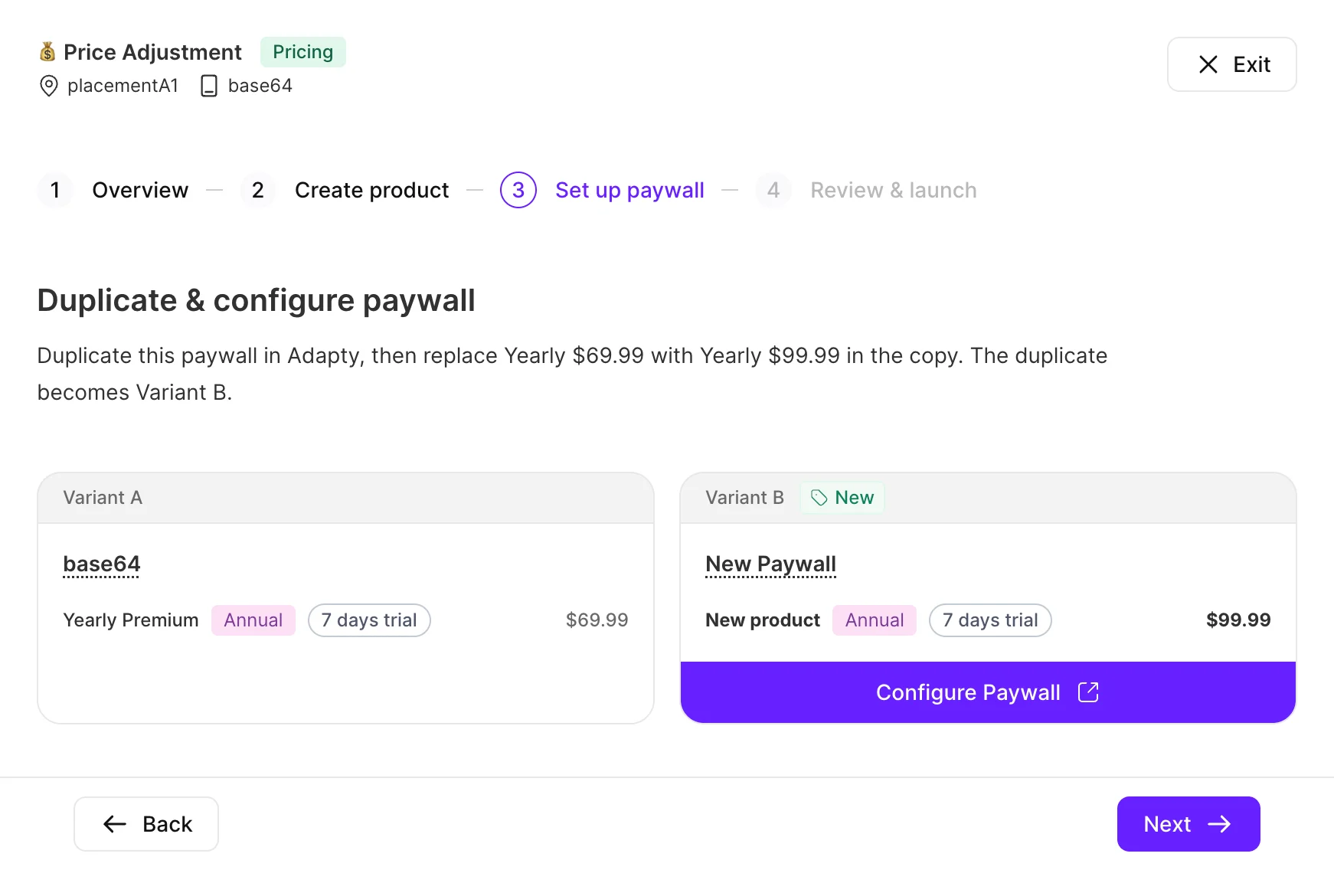
Task: Click the 7 days trial chip in Variant B
Action: coord(990,620)
